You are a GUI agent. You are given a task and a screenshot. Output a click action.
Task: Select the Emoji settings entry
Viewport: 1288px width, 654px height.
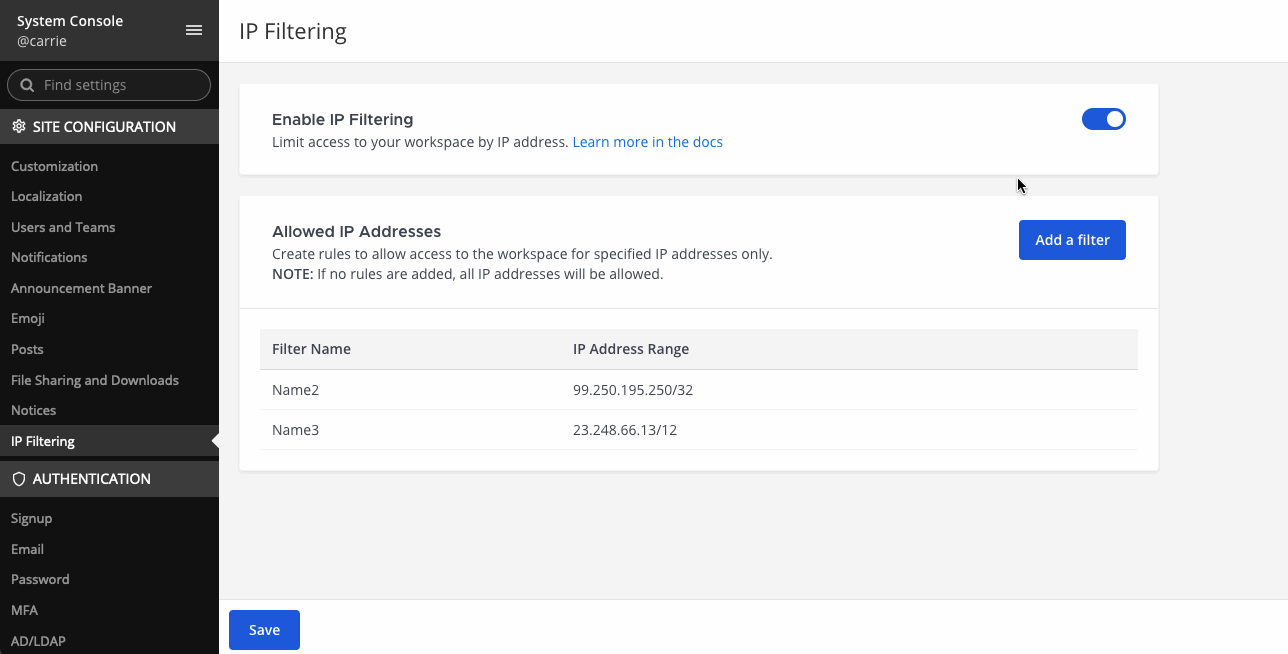coord(27,318)
